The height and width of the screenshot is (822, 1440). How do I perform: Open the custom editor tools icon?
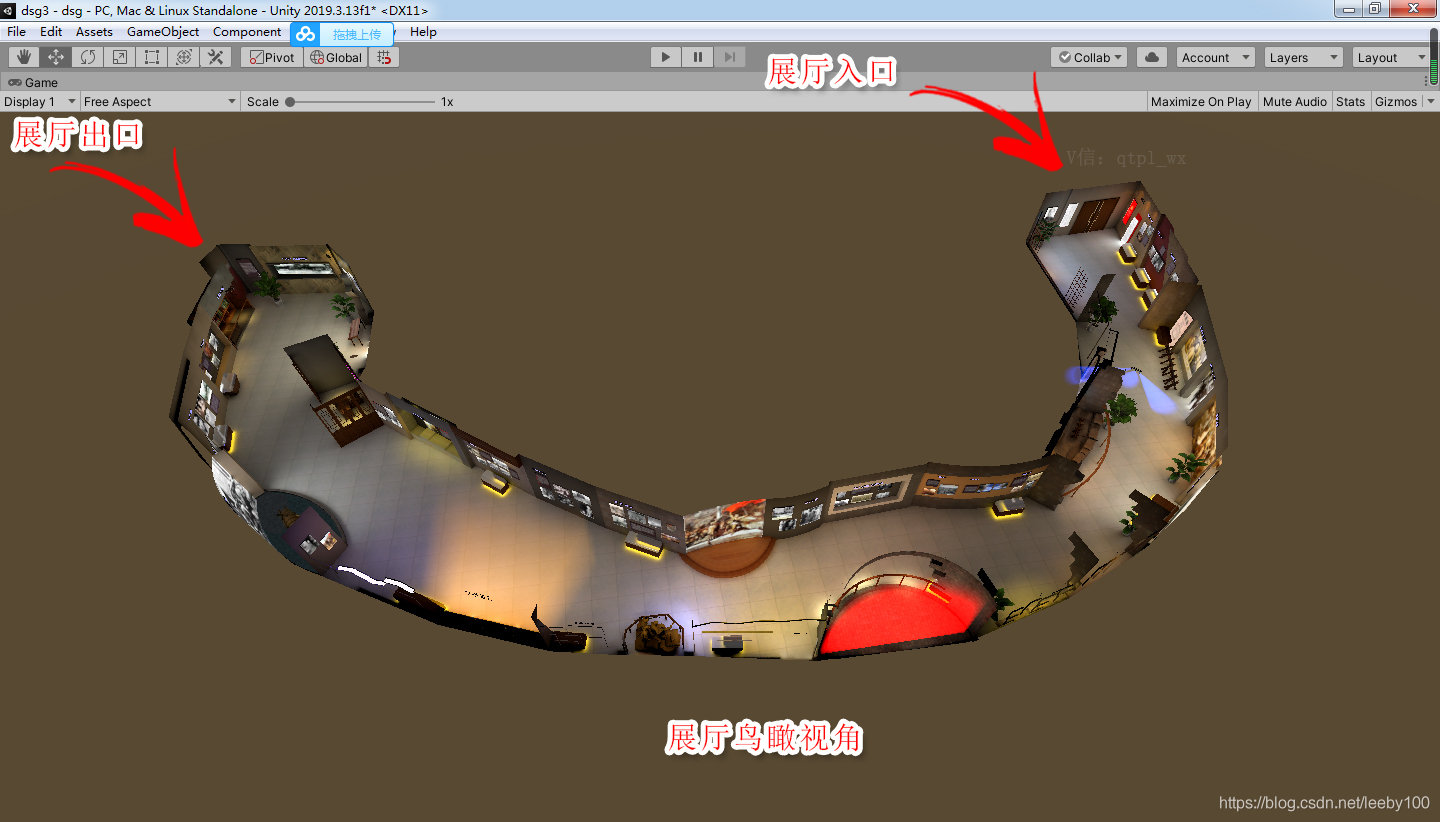(215, 57)
